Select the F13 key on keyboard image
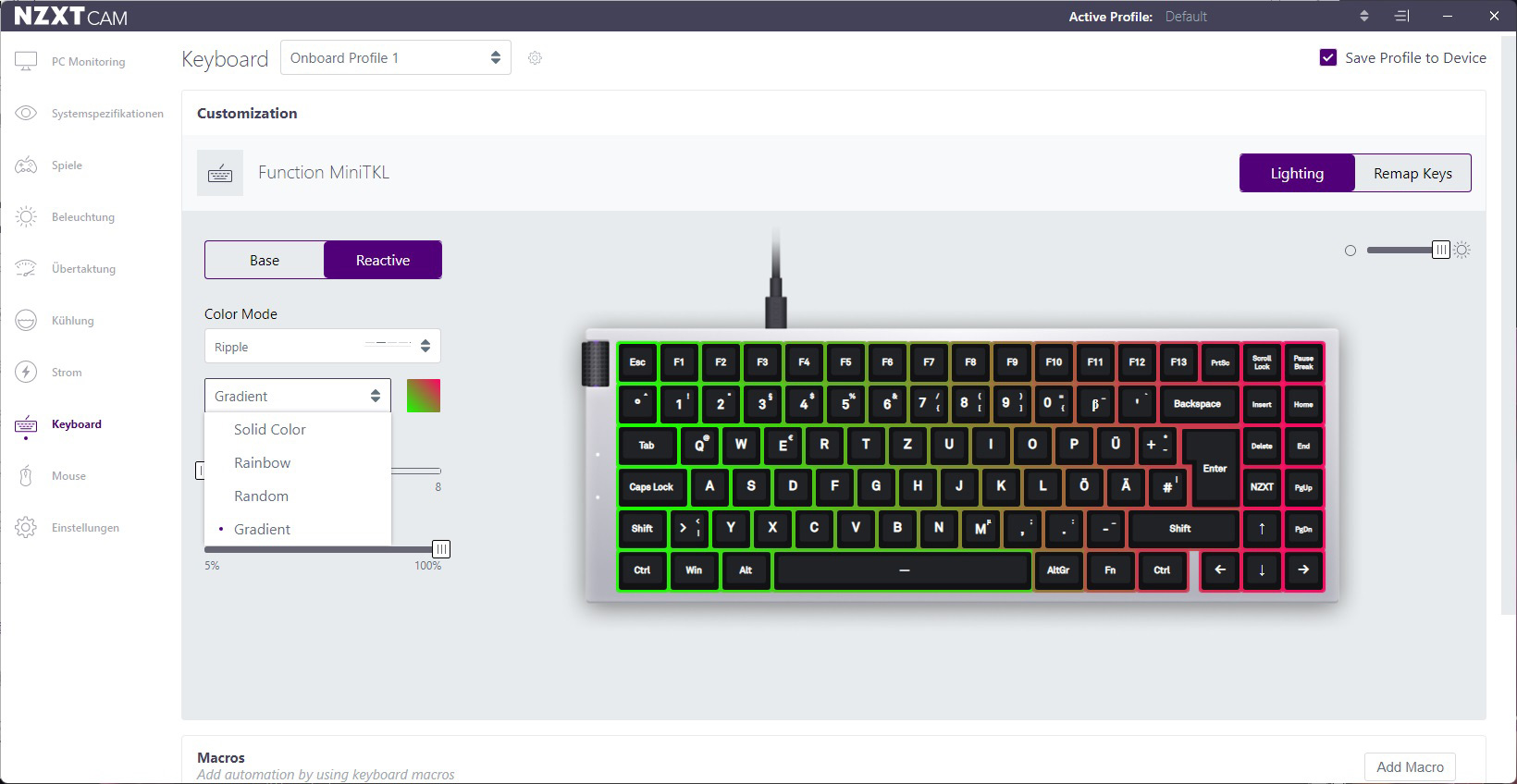This screenshot has width=1517, height=784. tap(1178, 361)
